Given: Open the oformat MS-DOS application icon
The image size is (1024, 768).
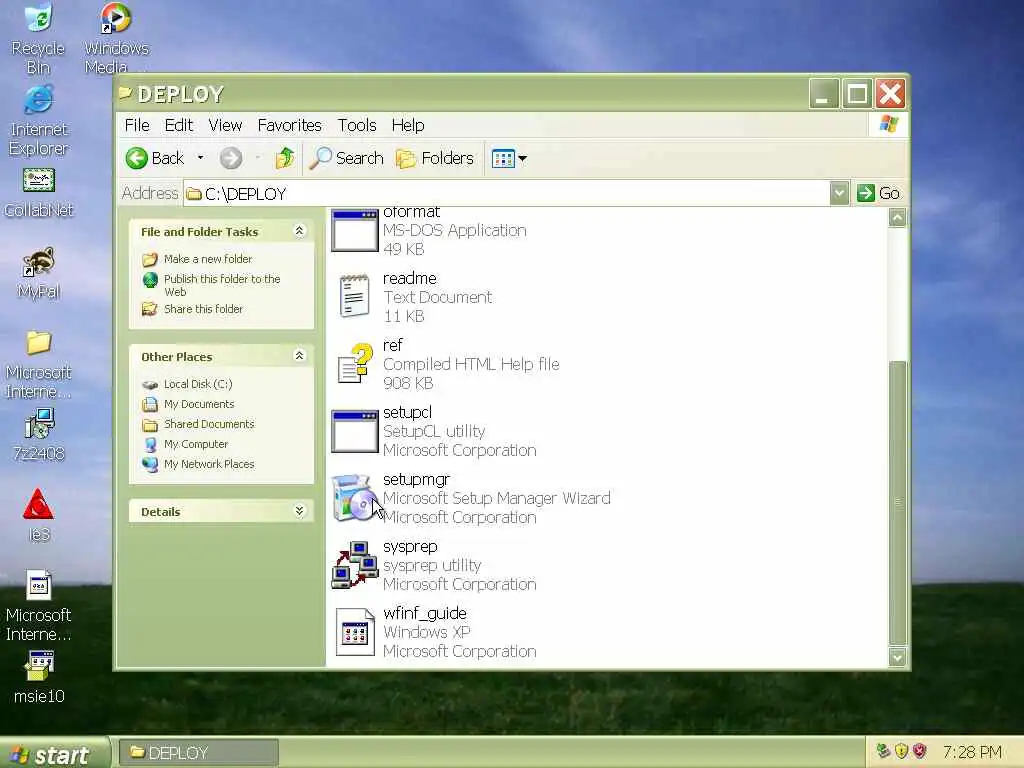Looking at the screenshot, I should coord(355,230).
